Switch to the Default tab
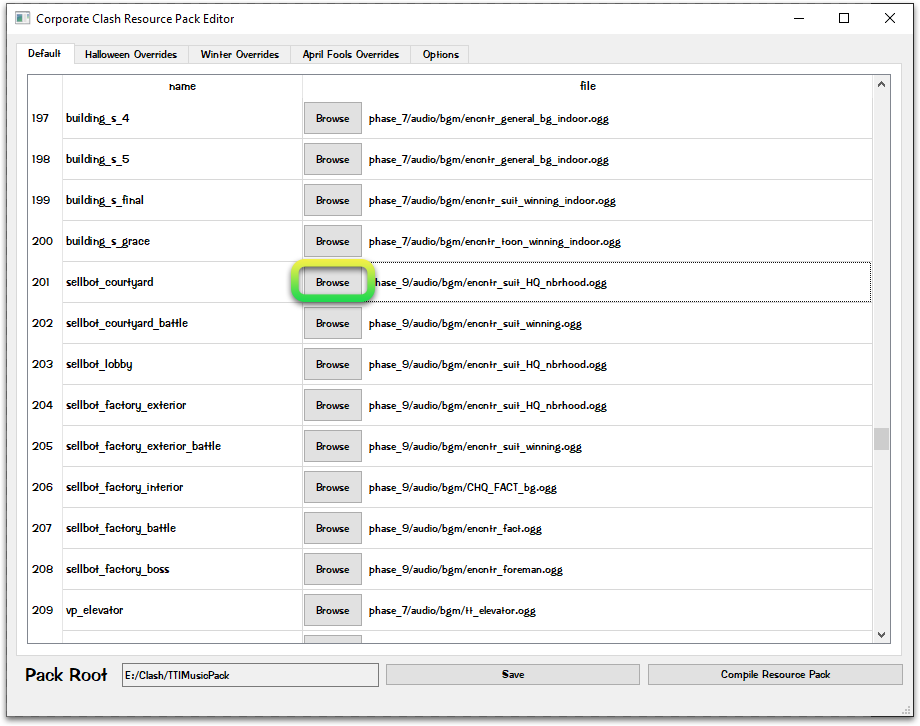Screen dimensions: 920x726 [x=45, y=53]
